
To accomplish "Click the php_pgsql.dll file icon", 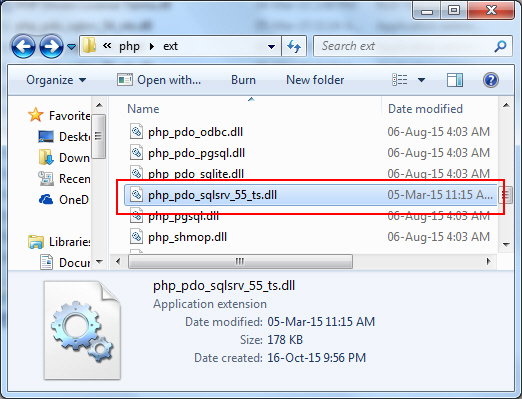I will [136, 215].
